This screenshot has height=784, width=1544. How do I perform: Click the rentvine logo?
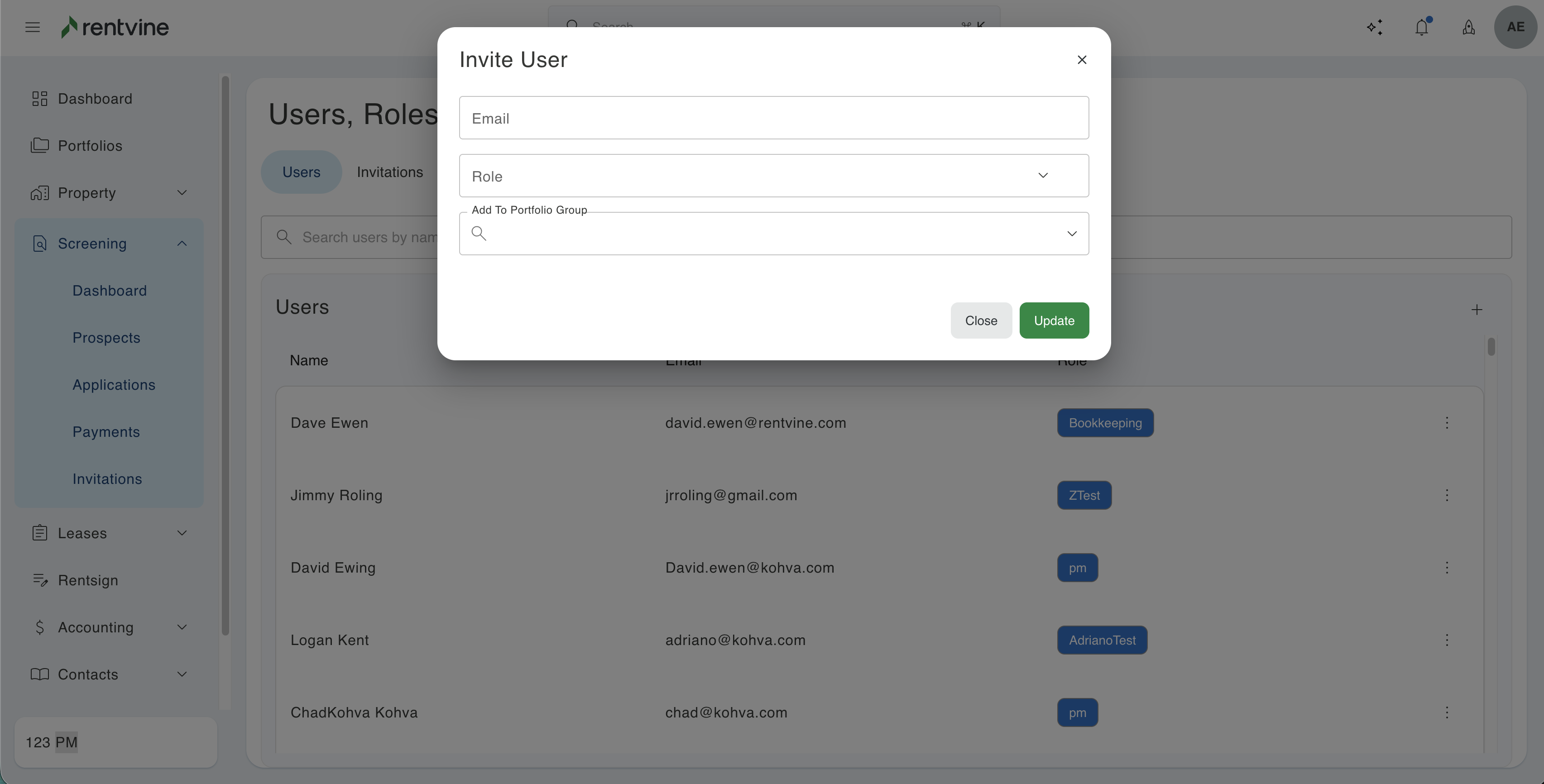tap(115, 27)
